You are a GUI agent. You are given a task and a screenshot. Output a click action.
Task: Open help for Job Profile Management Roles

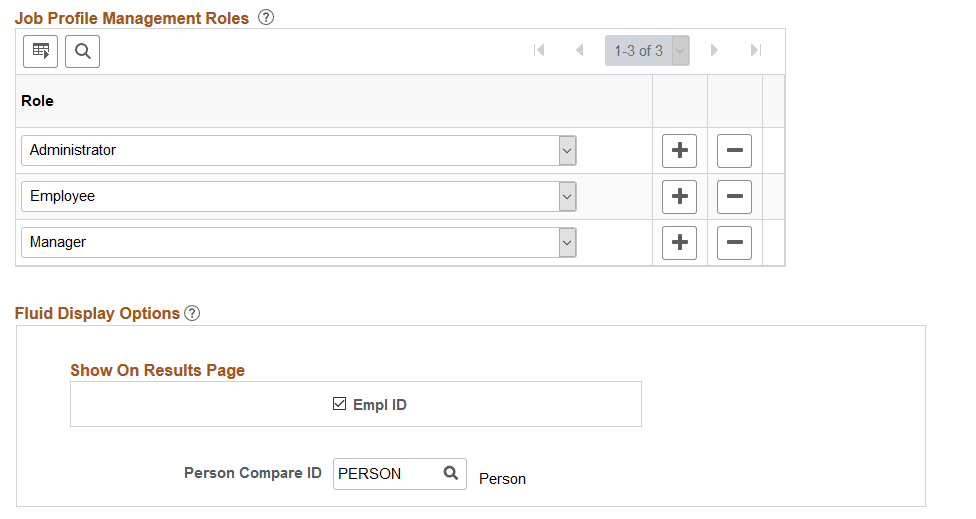[x=266, y=18]
